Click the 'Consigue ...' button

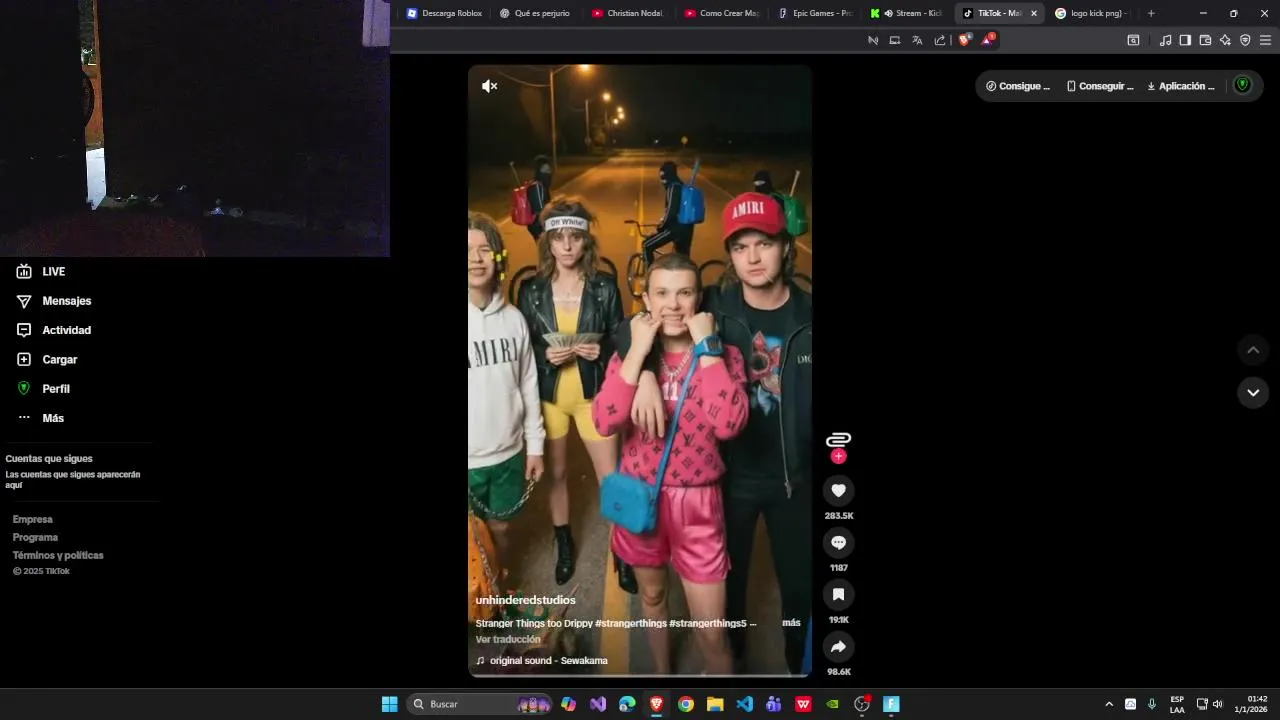tap(1018, 86)
